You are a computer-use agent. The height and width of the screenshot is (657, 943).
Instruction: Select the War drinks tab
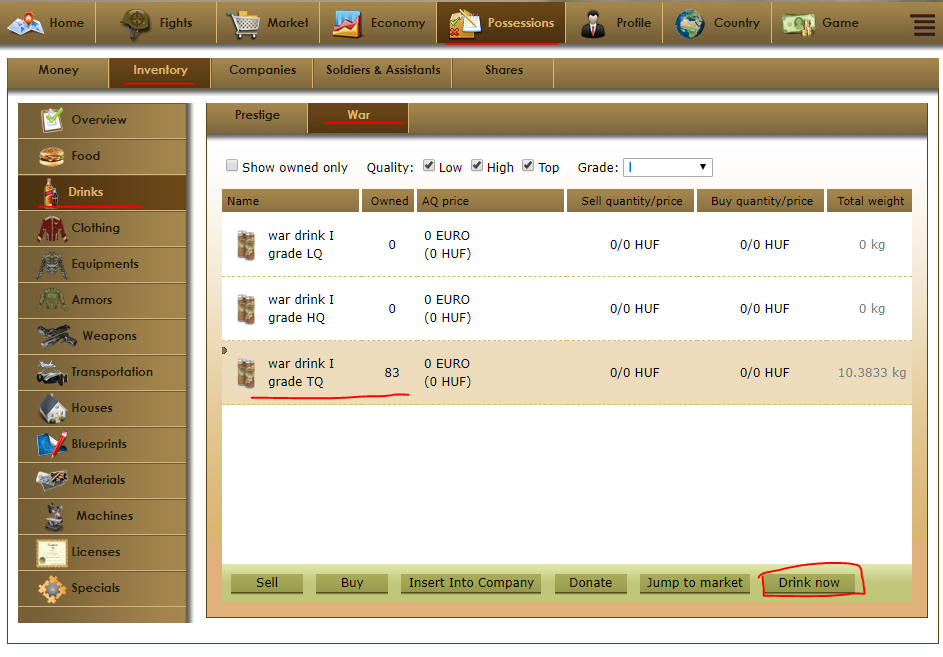pyautogui.click(x=358, y=116)
